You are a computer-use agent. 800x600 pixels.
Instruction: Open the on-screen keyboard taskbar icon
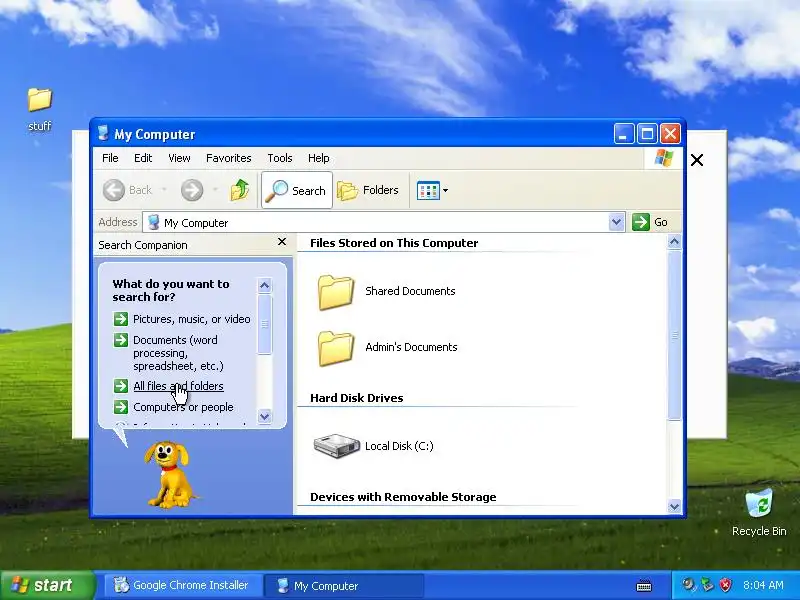pyautogui.click(x=644, y=586)
